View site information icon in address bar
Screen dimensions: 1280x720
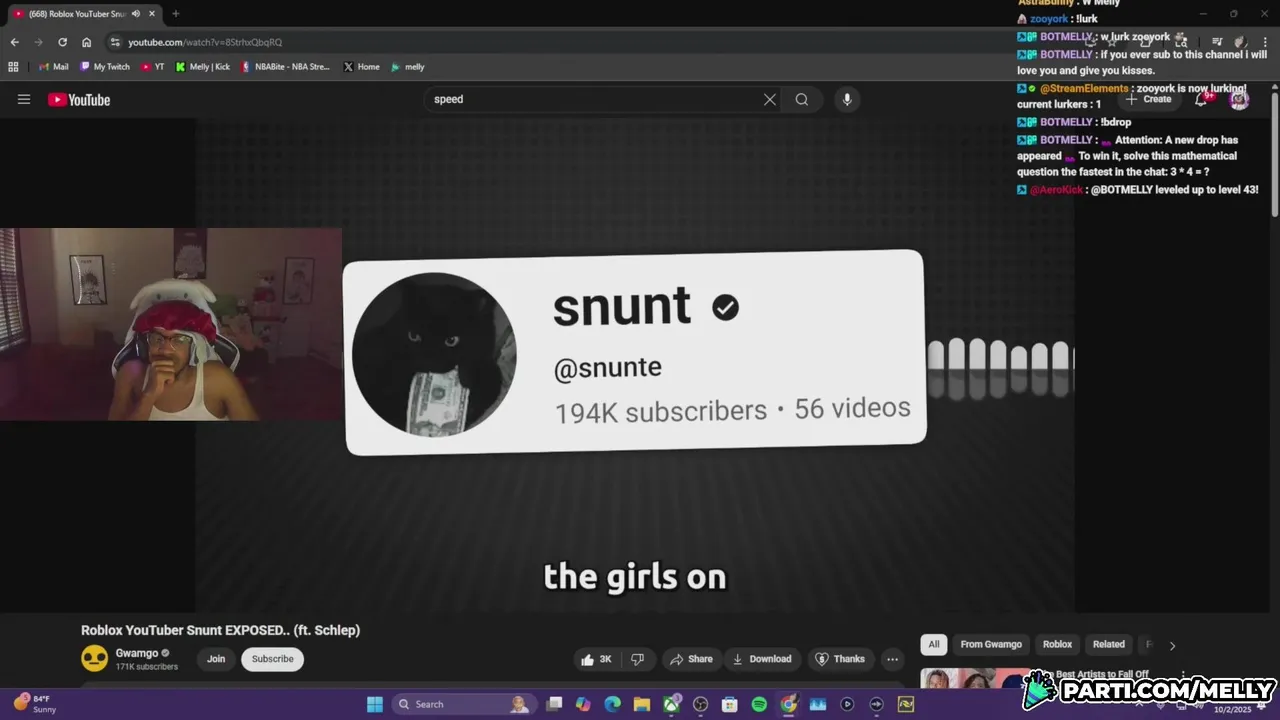115,42
